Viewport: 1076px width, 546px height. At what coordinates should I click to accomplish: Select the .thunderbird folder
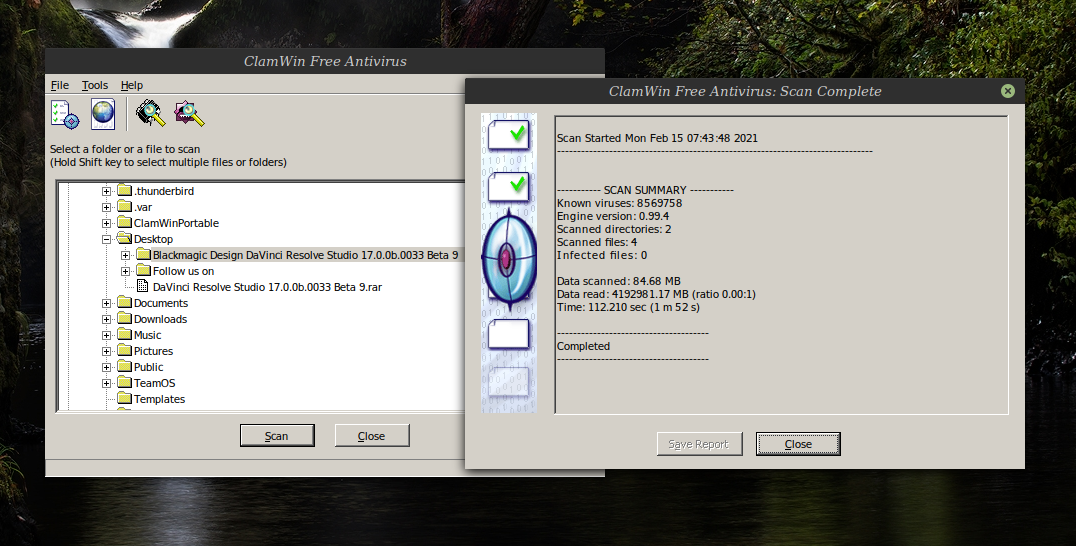[x=163, y=191]
